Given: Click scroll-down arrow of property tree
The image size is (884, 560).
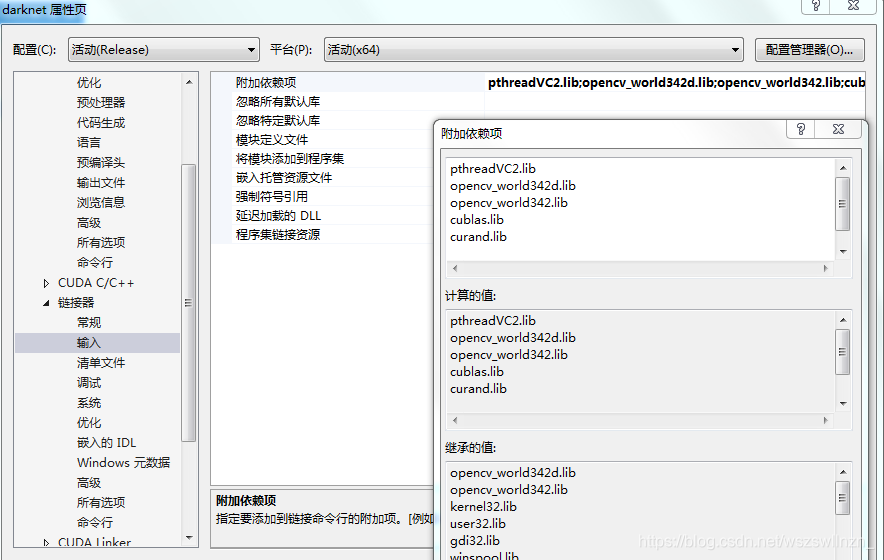Looking at the screenshot, I should (189, 538).
